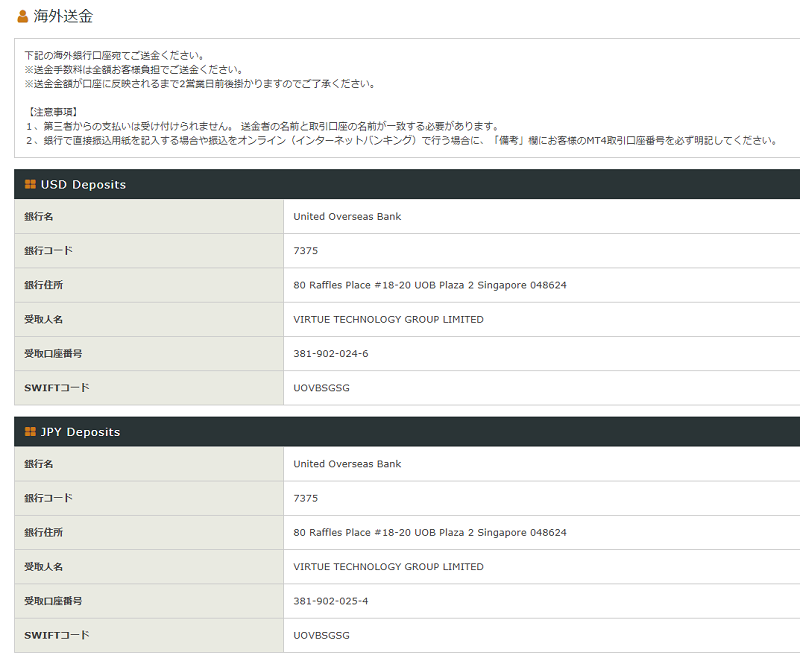Select account number 381-902-024-6
800x664 pixels.
point(331,354)
